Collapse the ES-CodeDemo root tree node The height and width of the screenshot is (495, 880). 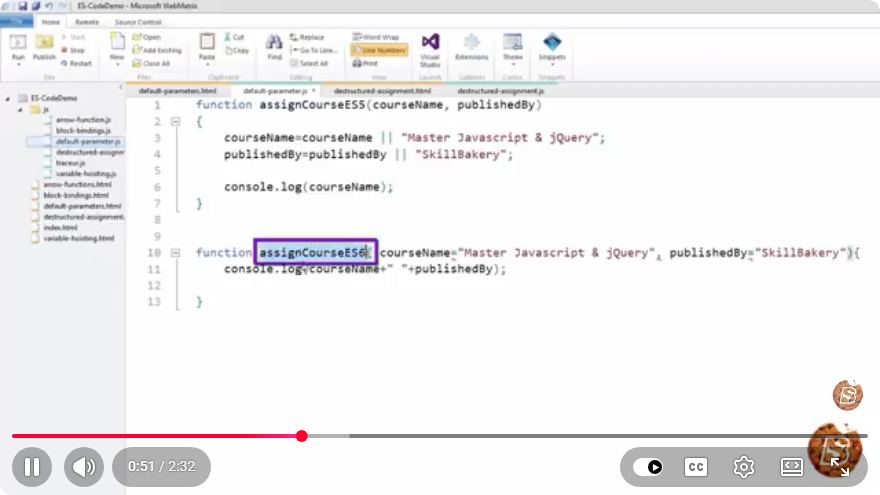[x=7, y=99]
